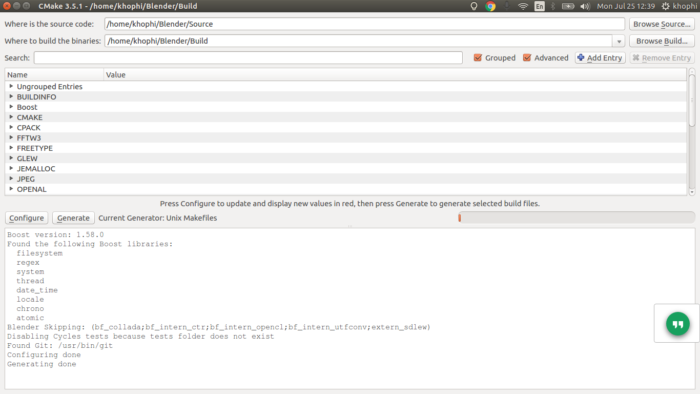
Task: Click in the Search input field
Action: (248, 58)
